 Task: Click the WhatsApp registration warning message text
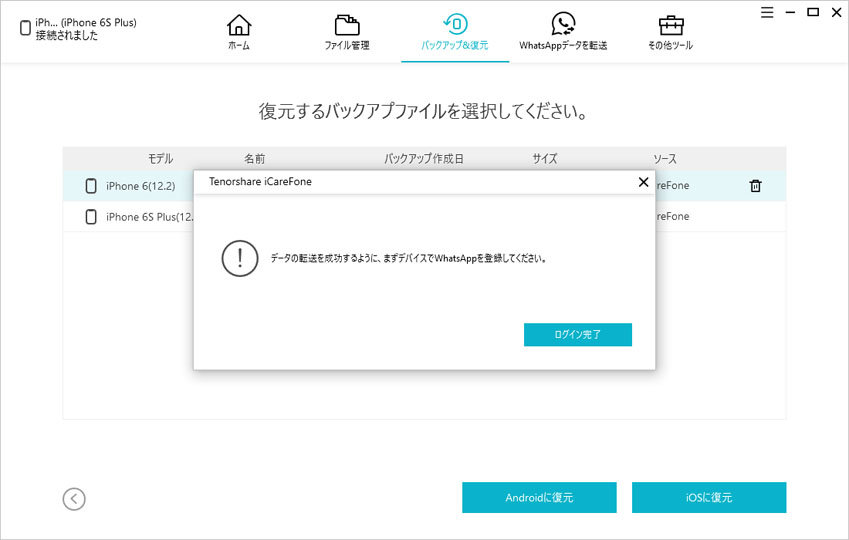[x=409, y=258]
